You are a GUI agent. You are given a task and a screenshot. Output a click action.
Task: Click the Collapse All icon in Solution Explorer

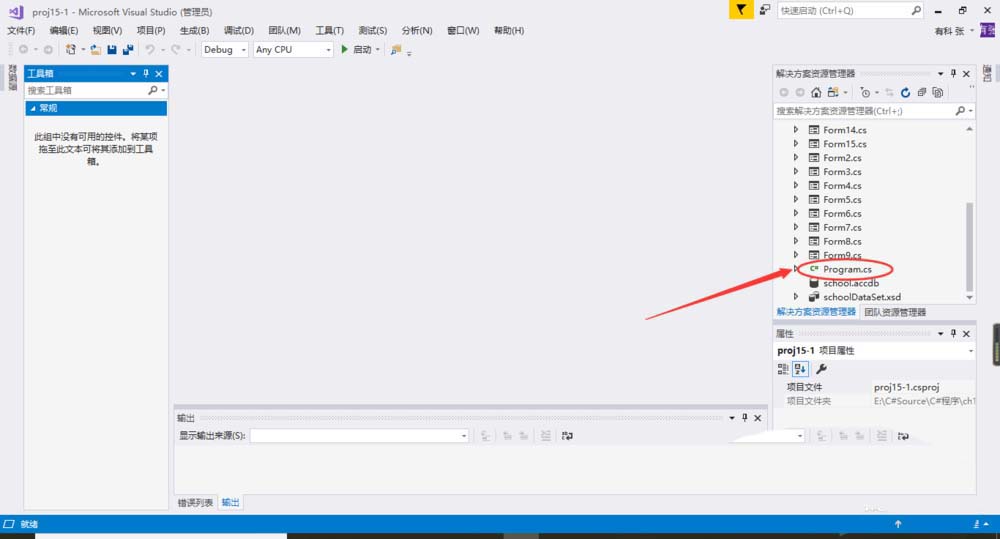point(921,92)
